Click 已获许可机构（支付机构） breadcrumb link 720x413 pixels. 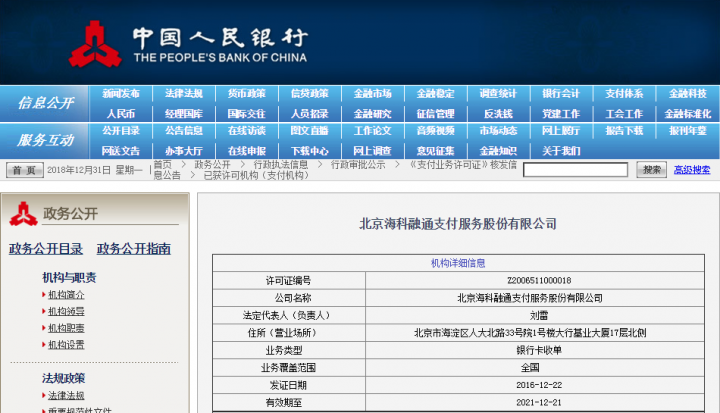(259, 175)
